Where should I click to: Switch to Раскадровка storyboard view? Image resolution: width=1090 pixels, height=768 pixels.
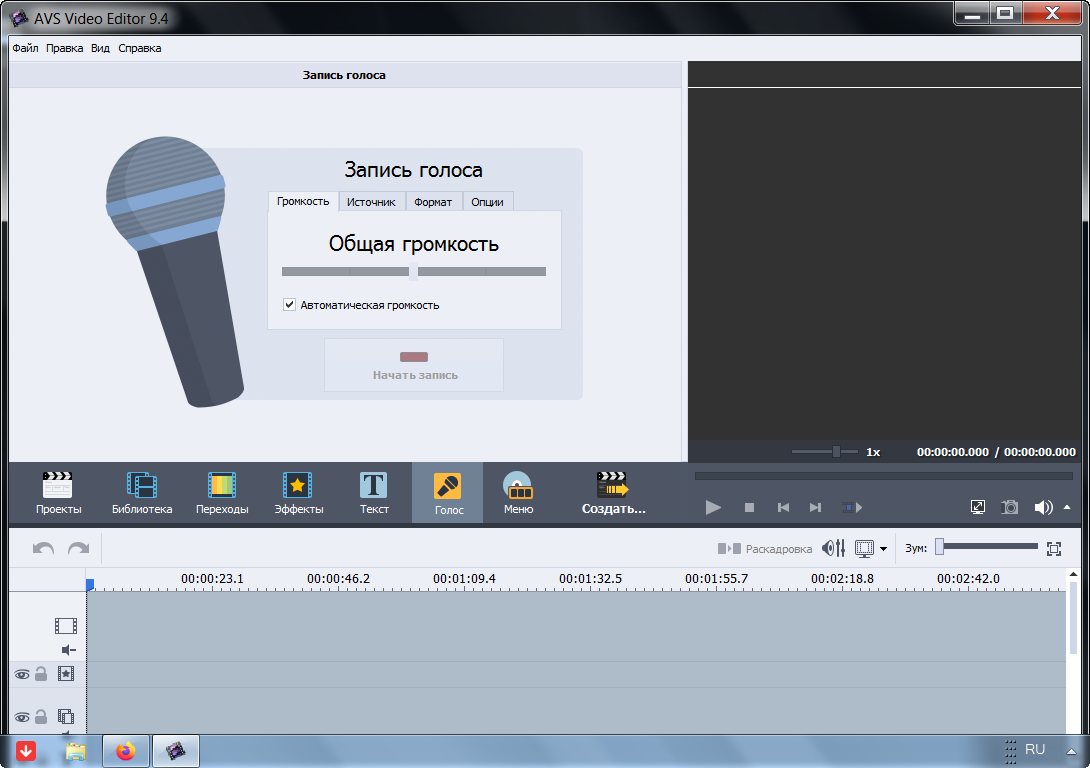765,549
